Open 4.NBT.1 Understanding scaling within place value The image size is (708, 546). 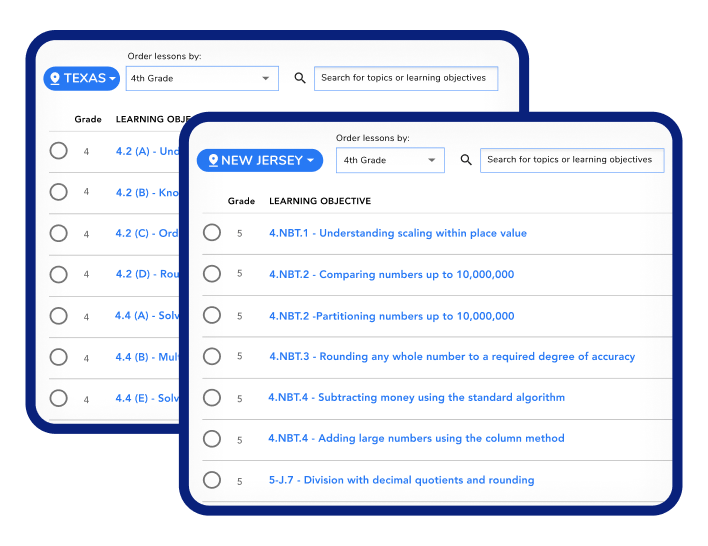397,233
